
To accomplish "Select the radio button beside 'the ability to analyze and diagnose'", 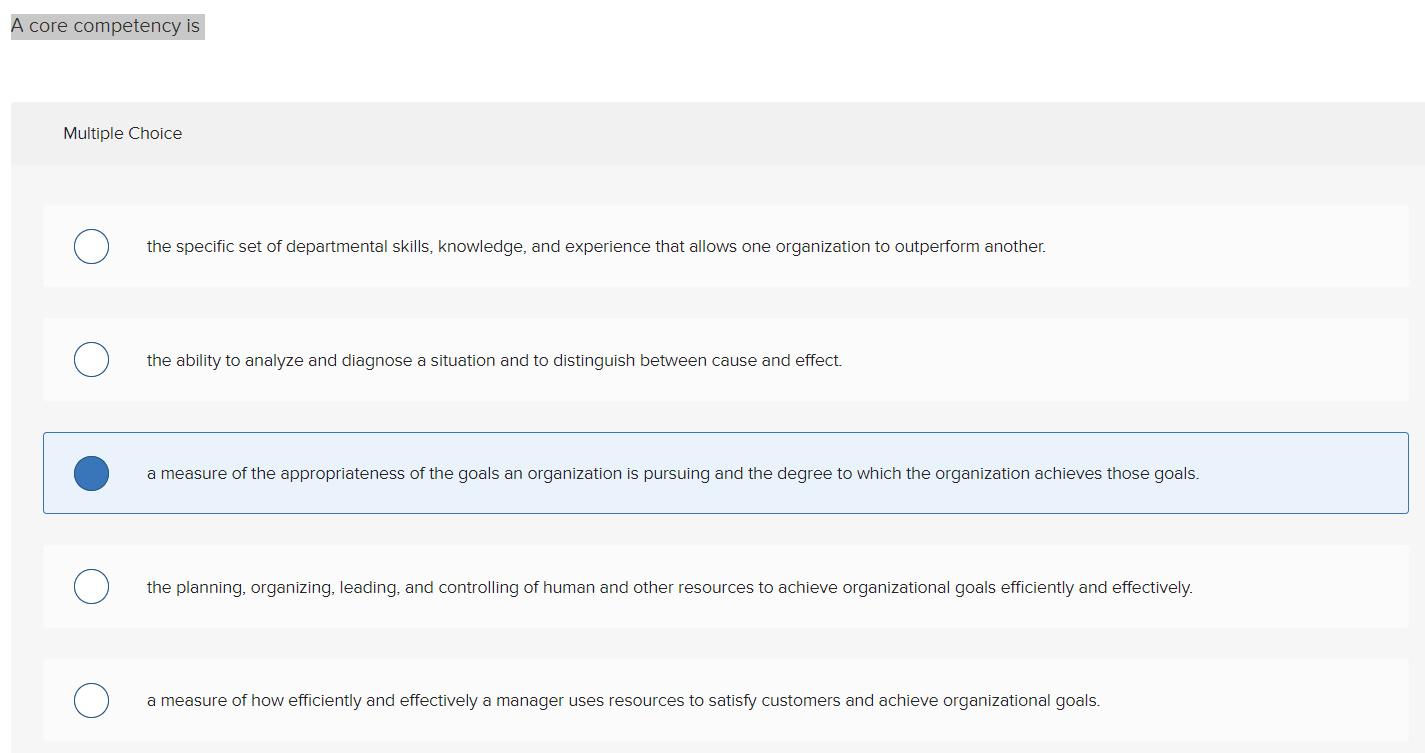I will (x=91, y=359).
